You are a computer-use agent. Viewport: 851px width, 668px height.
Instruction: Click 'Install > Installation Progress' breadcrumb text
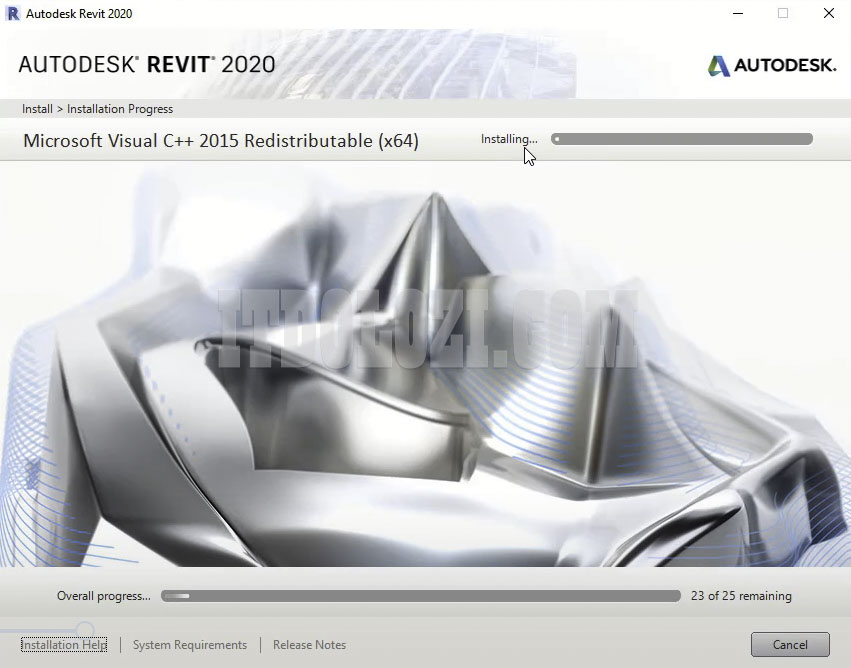[97, 109]
